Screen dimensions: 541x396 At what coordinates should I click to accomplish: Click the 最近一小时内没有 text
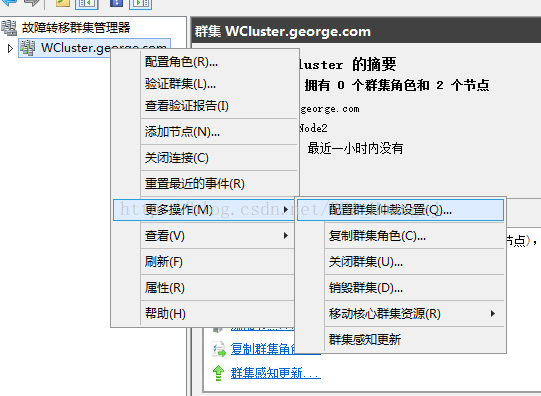[355, 148]
